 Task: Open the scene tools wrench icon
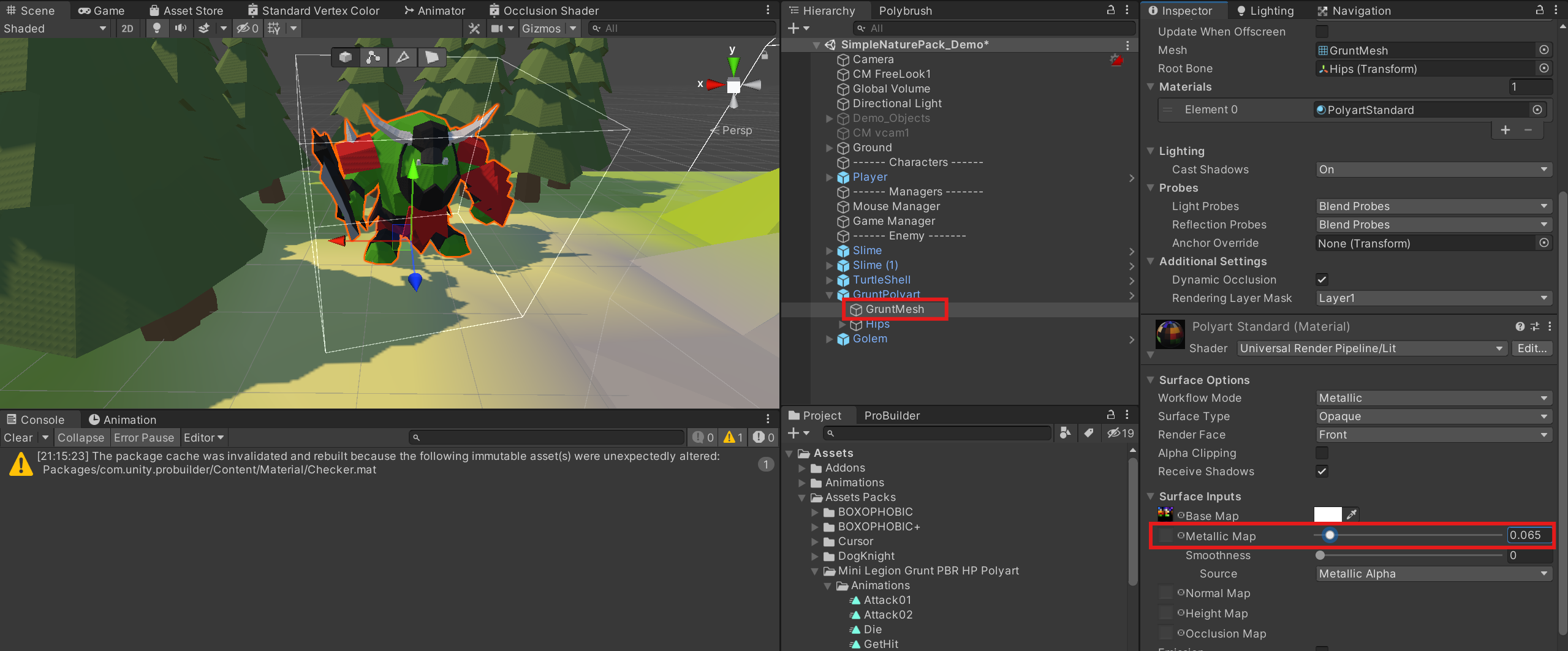(x=474, y=28)
